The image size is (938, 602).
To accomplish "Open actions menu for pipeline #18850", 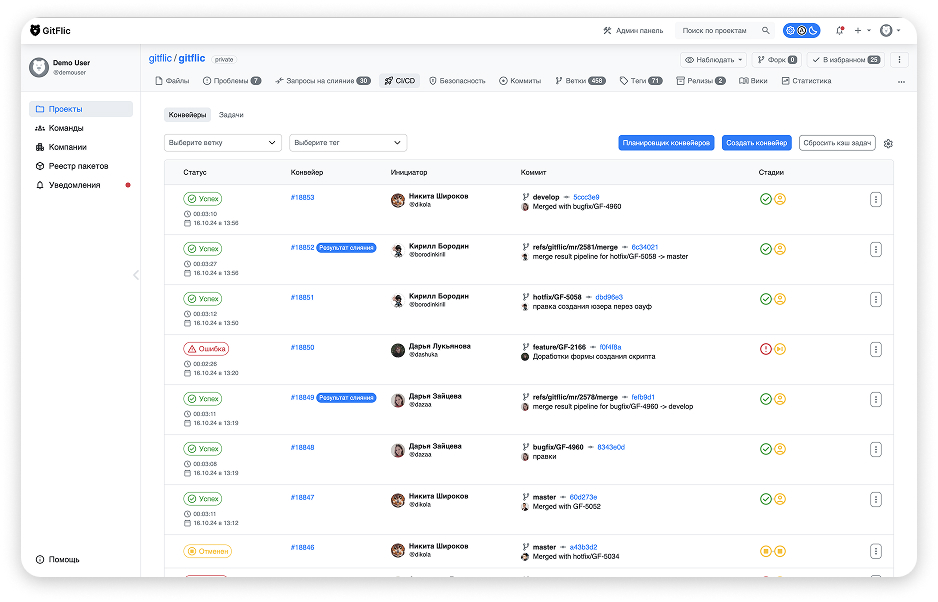I will [876, 349].
